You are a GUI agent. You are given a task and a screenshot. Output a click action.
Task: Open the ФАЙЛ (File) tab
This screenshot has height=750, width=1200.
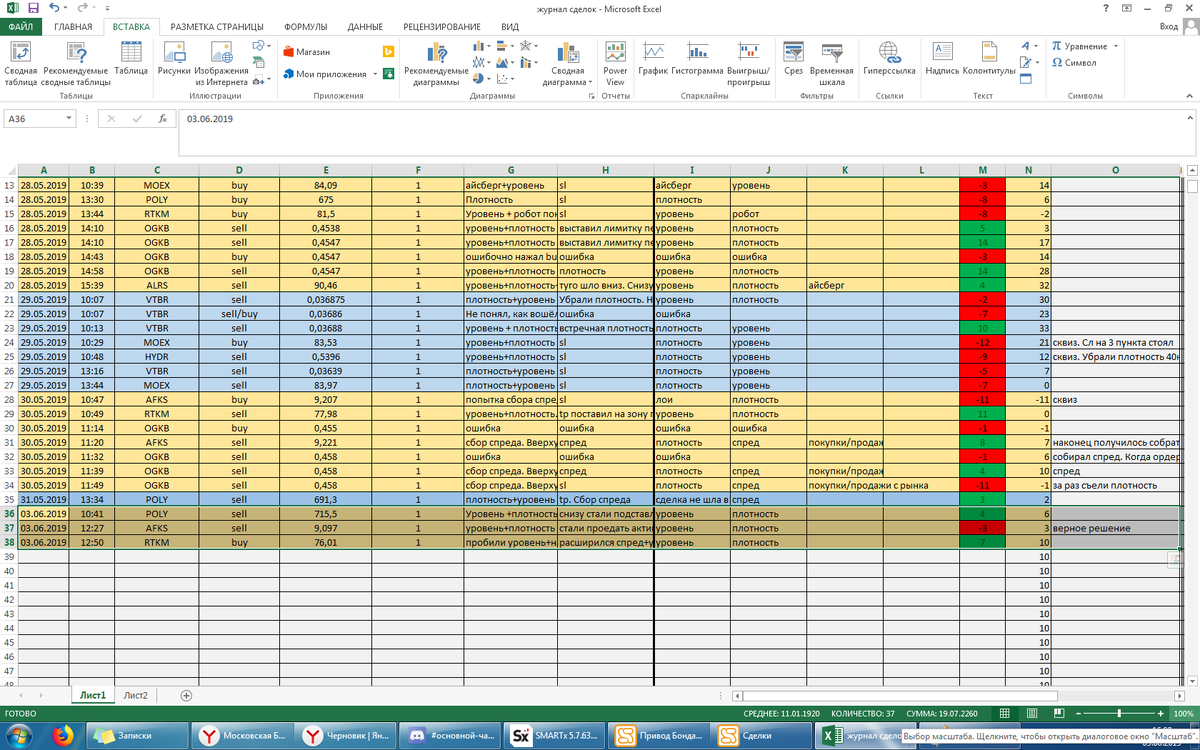[23, 27]
